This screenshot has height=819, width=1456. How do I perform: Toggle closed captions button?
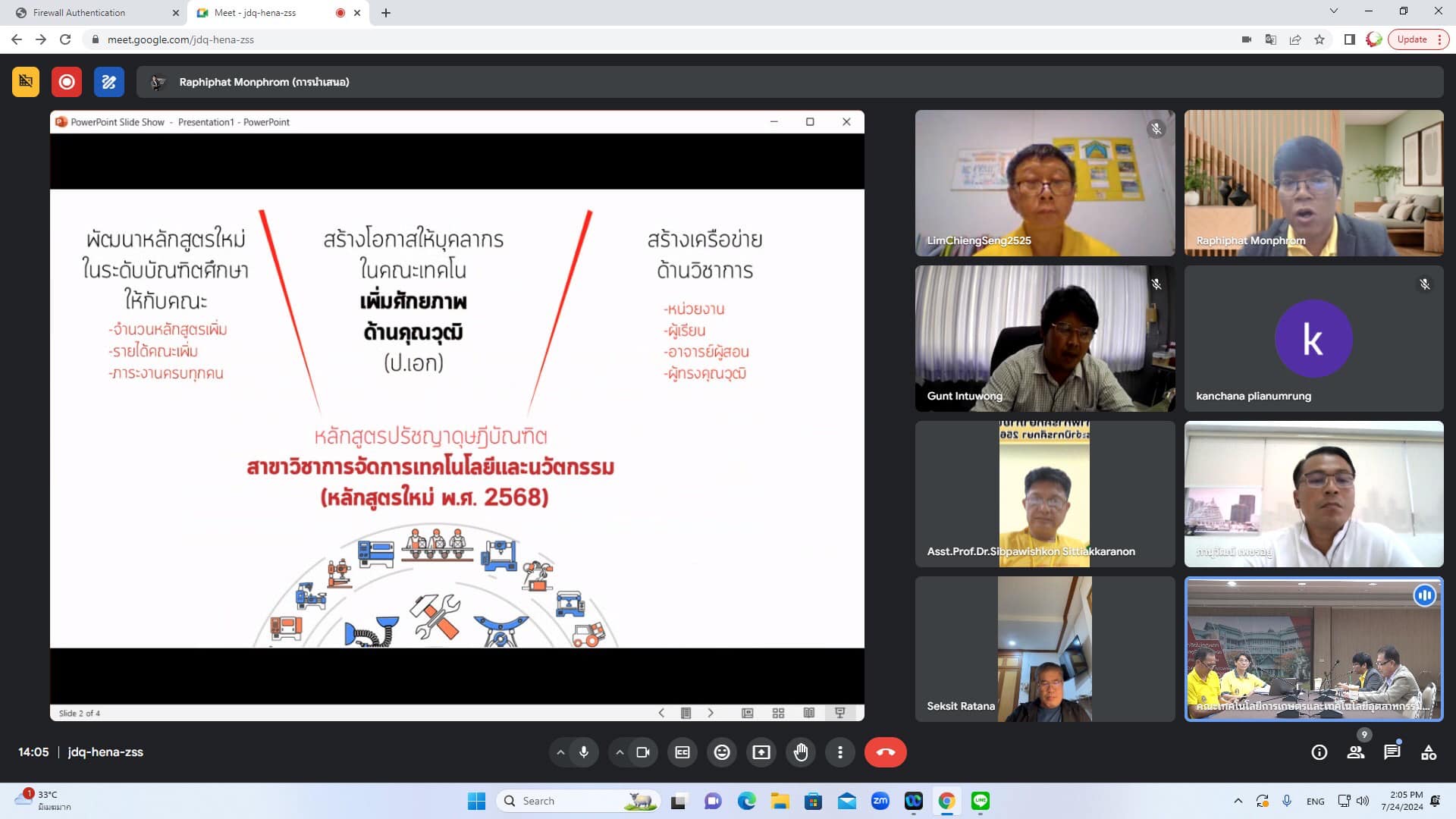[x=682, y=752]
